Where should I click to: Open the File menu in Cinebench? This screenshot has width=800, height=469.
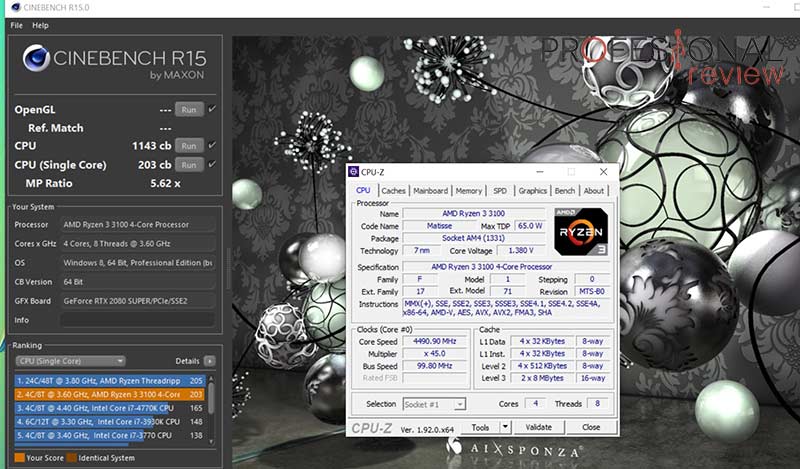pos(16,26)
